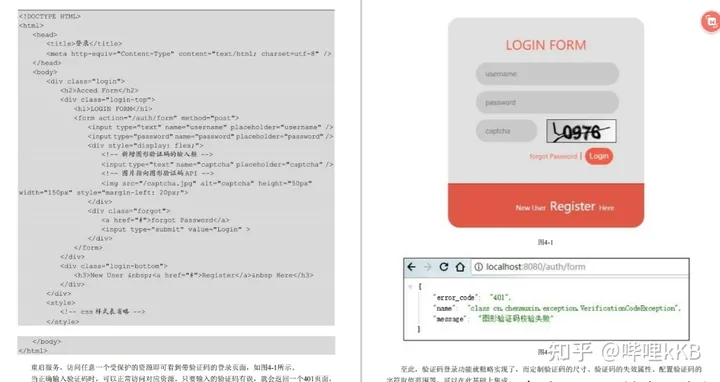Click into the captcha field

pos(506,131)
